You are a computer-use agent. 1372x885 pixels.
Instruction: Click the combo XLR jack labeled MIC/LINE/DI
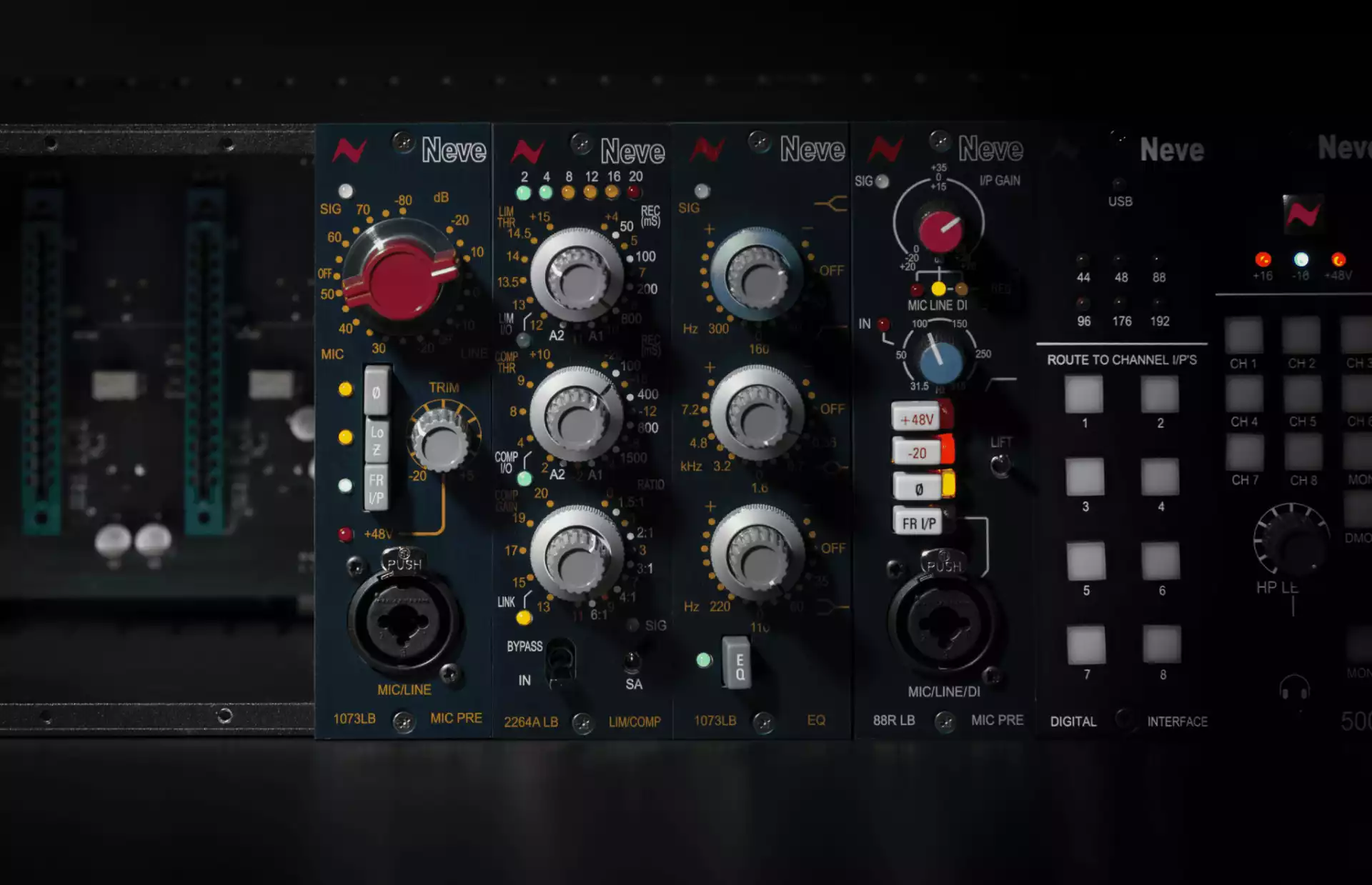943,623
